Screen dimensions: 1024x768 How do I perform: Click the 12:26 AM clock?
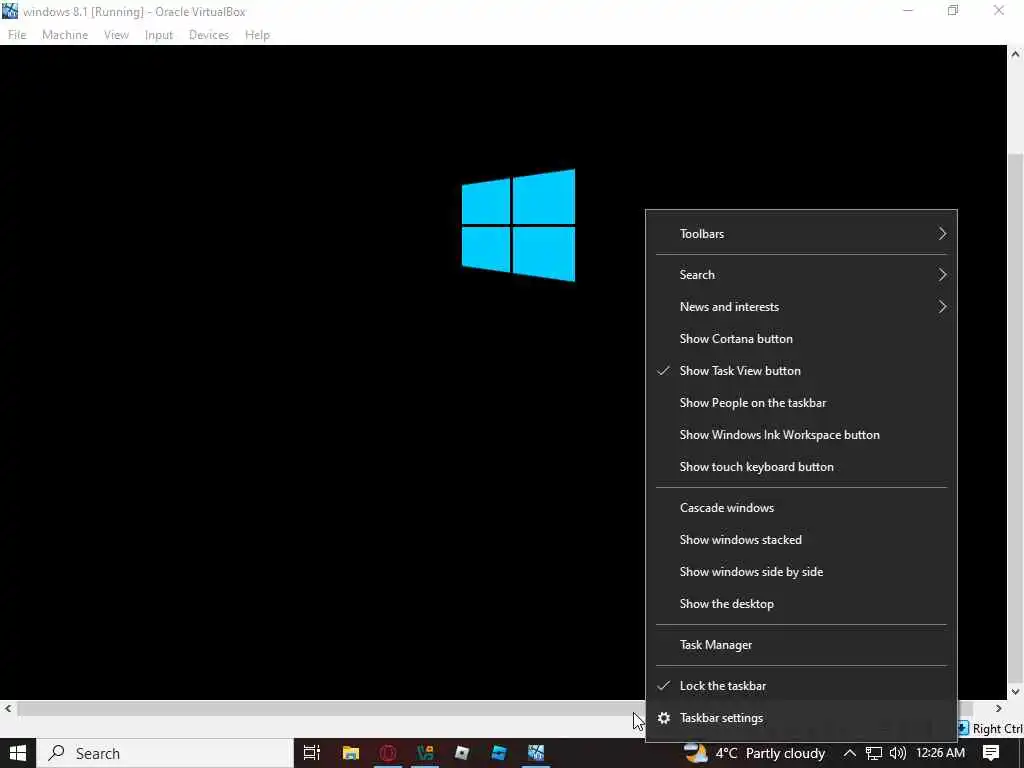pos(940,753)
